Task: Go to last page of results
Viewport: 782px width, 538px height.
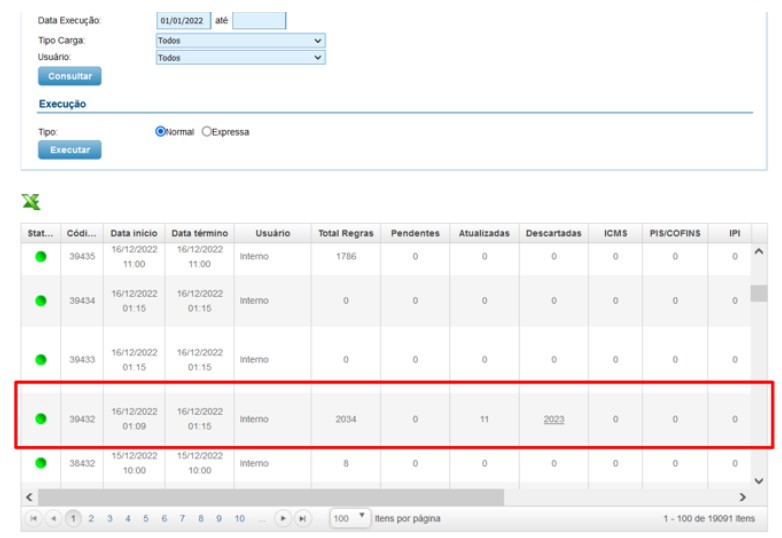Action: (302, 519)
